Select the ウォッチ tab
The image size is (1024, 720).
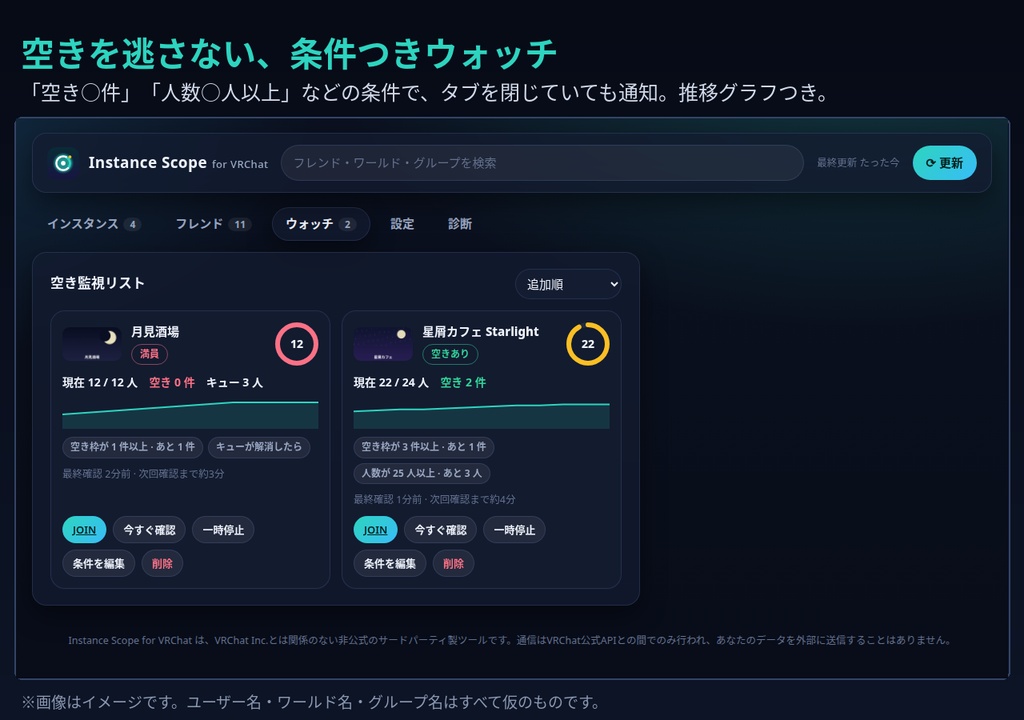click(321, 224)
